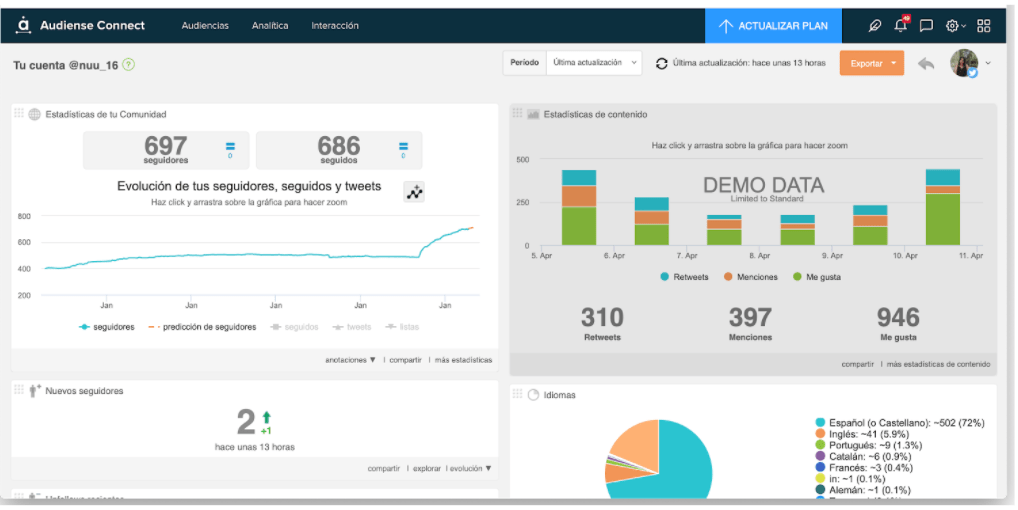The width and height of the screenshot is (1018, 510).
Task: Click the drag handle of Estadísticas de contenido
Action: click(x=517, y=113)
